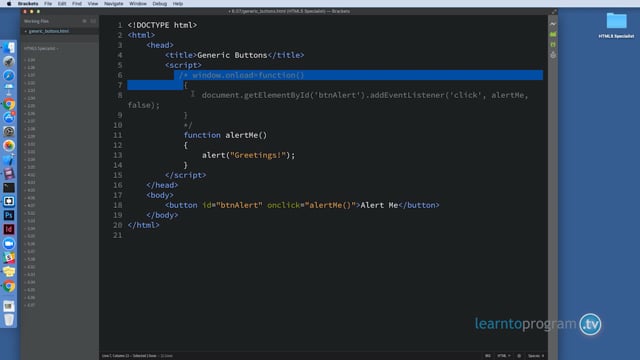
Task: Open the Spaces indentation setting in status bar
Action: 536,356
